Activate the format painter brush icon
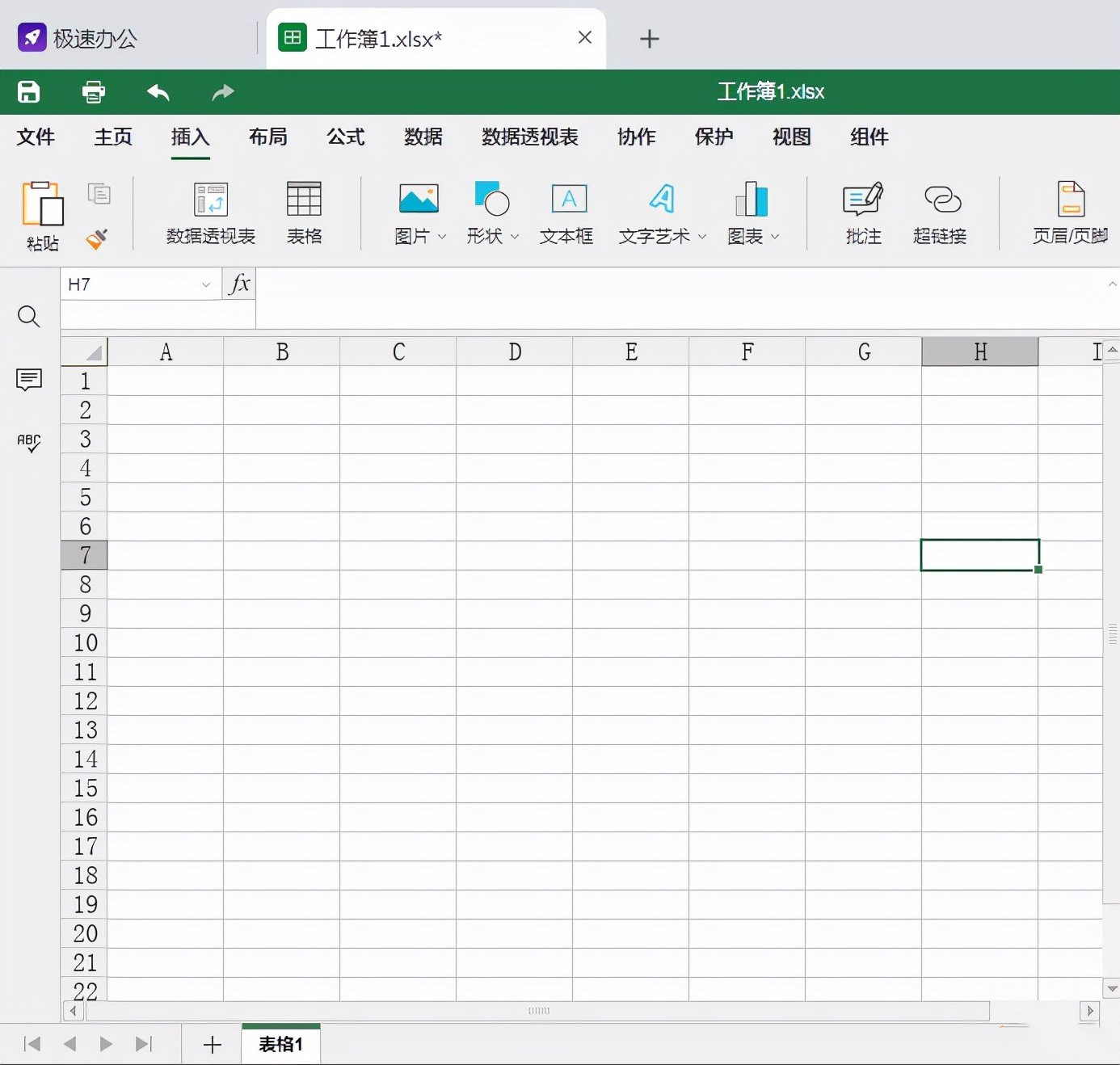 (97, 239)
